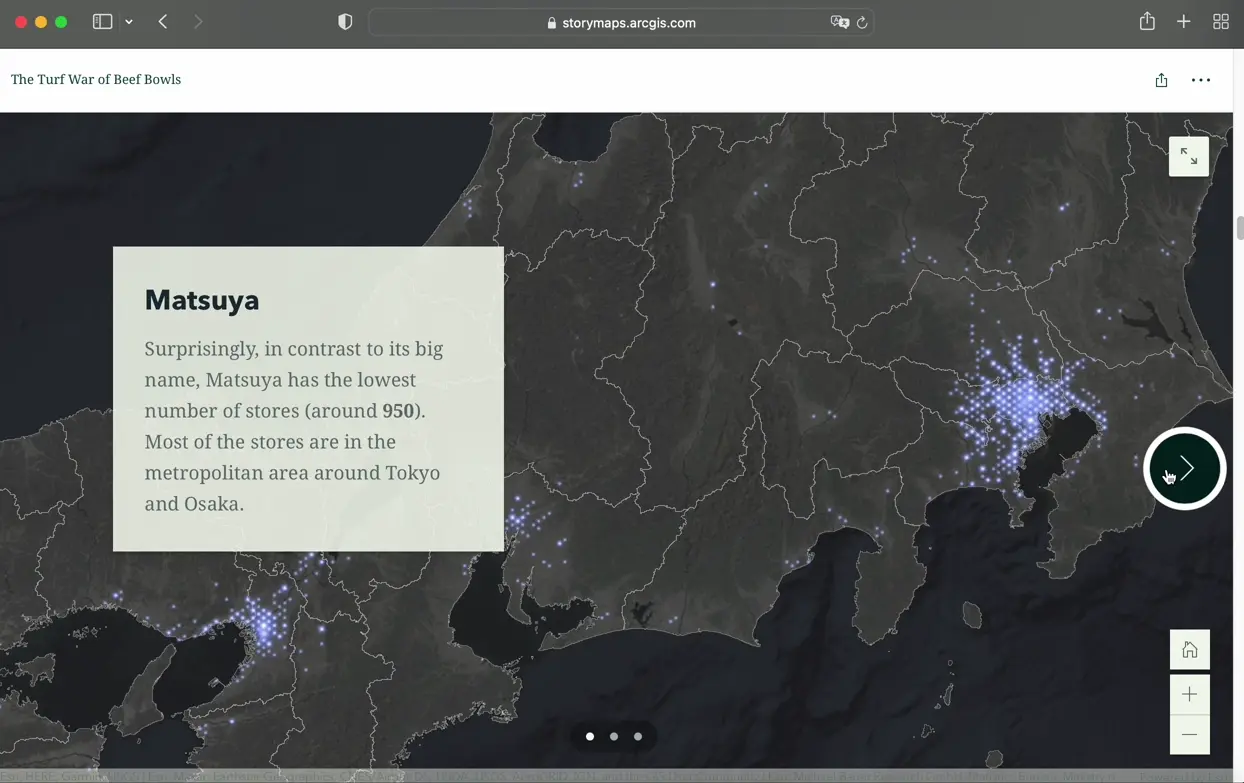Open the story's more options menu
1244x783 pixels.
1201,80
